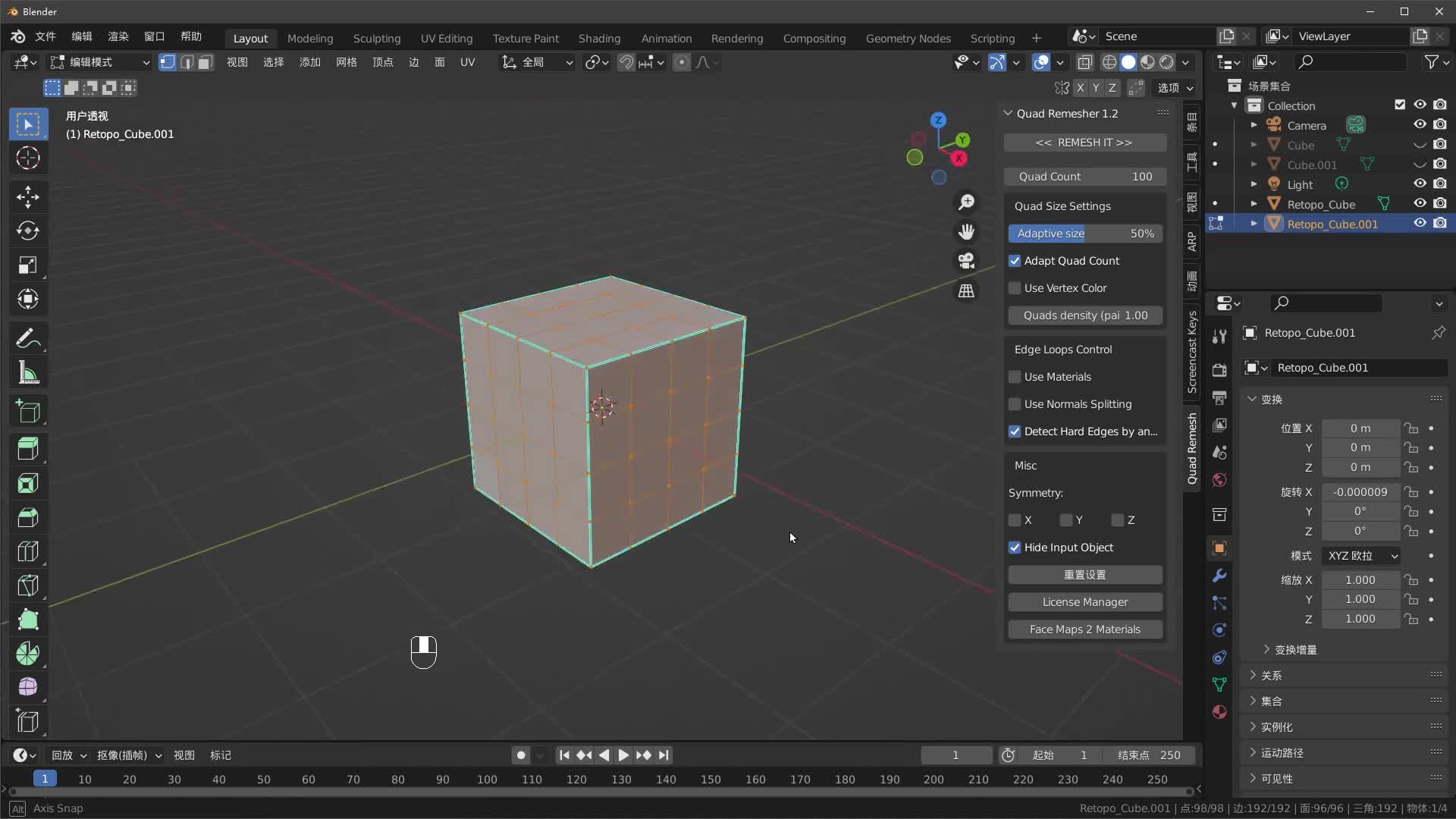Click Face Maps 2 Materials button
1456x819 pixels.
pyautogui.click(x=1084, y=629)
